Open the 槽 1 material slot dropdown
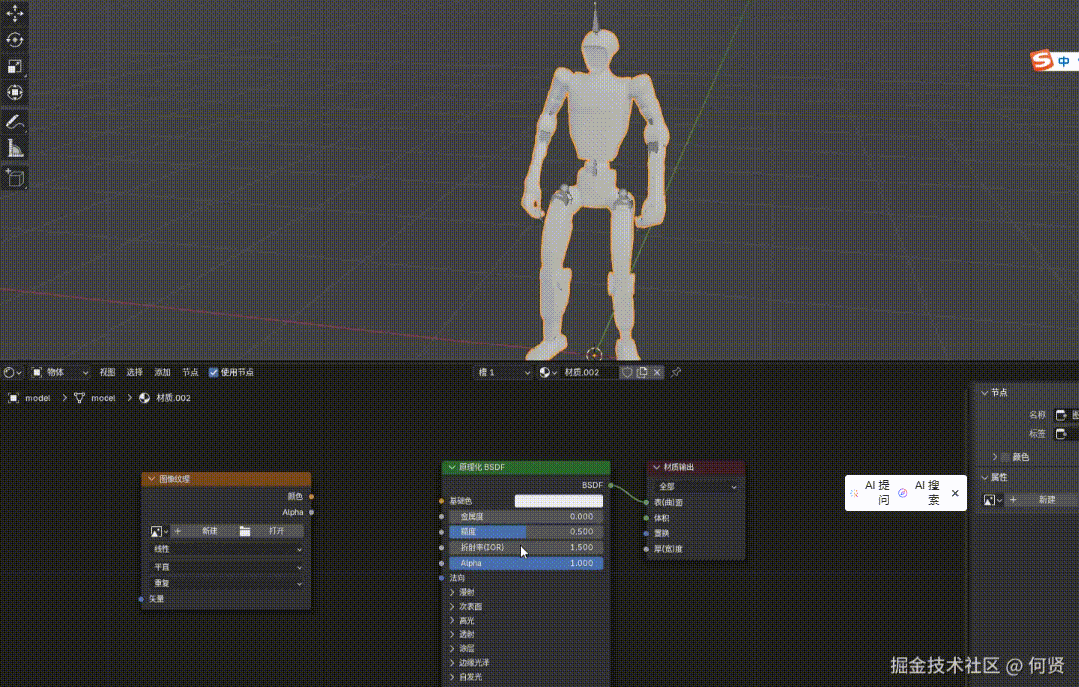This screenshot has width=1079, height=687. [503, 372]
